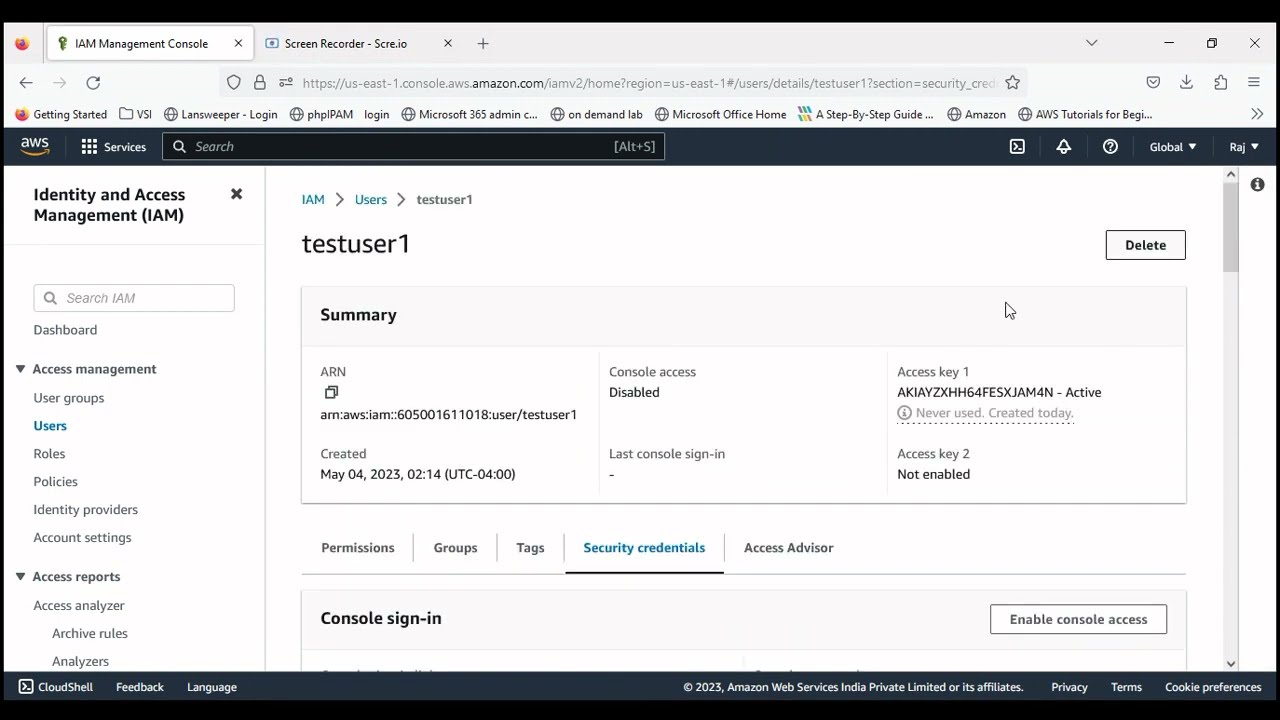Focus the AWS console search bar
Image resolution: width=1280 pixels, height=720 pixels.
(x=413, y=147)
